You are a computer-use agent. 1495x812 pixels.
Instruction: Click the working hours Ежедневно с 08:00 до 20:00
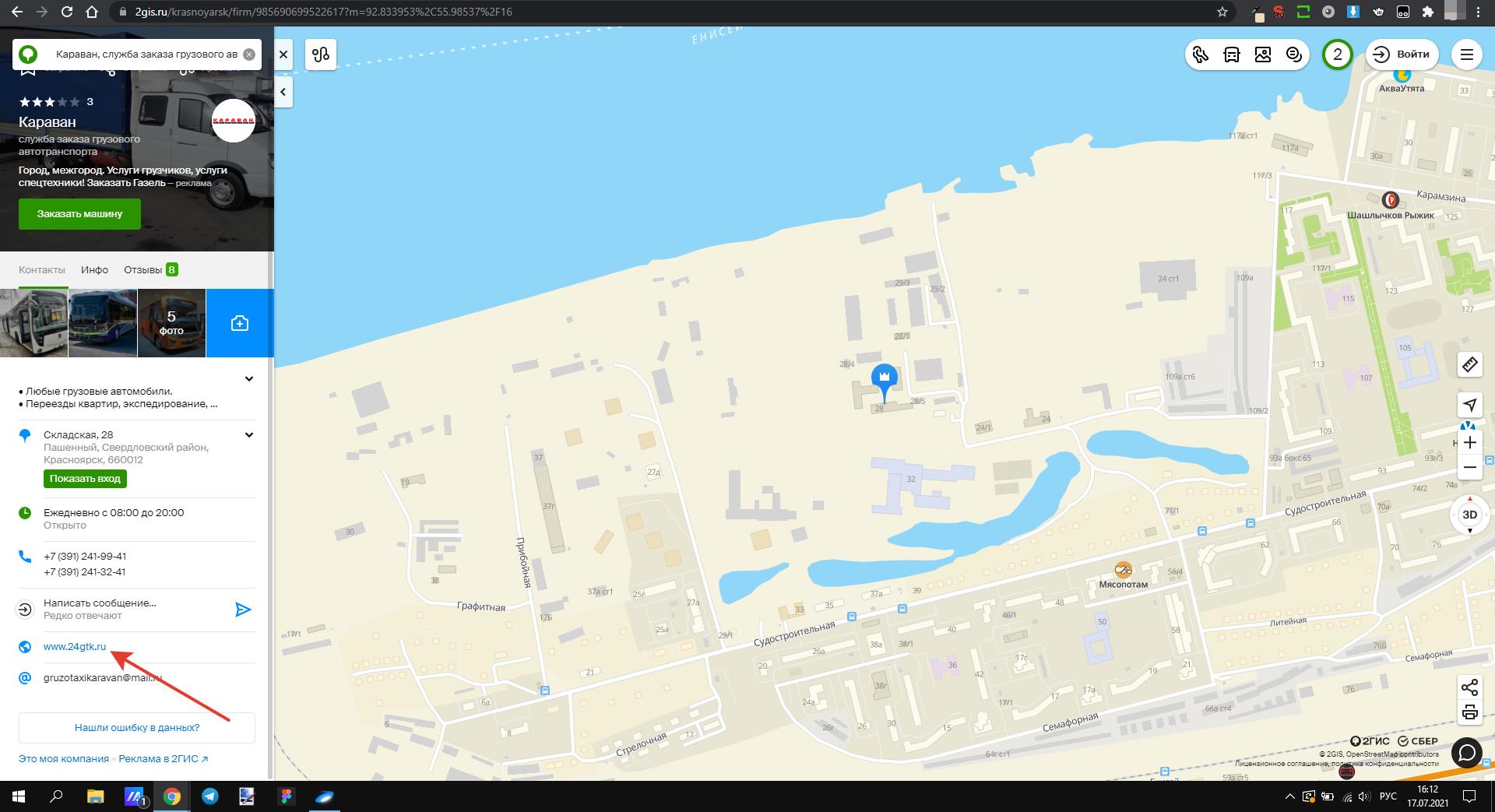point(114,513)
